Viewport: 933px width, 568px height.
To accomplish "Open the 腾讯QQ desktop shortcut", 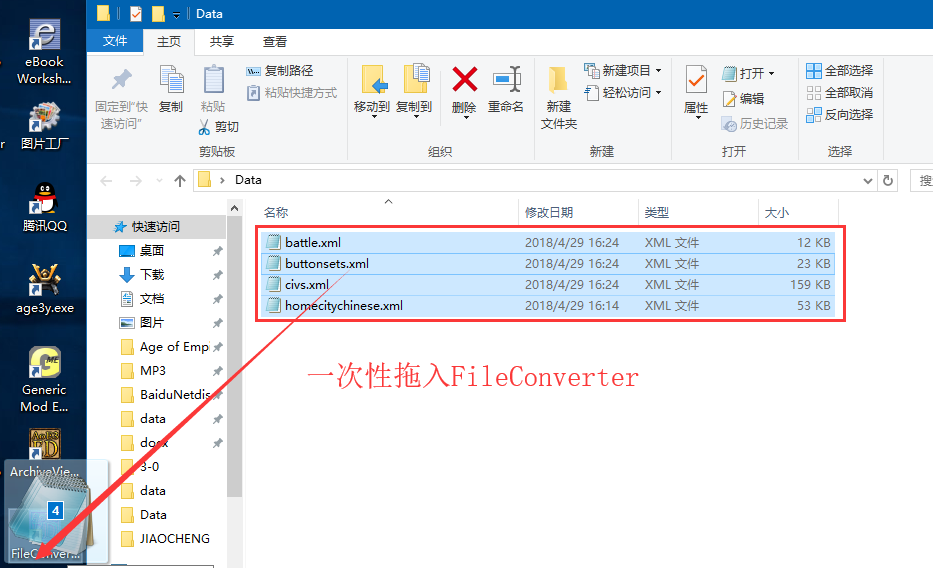I will [x=44, y=198].
